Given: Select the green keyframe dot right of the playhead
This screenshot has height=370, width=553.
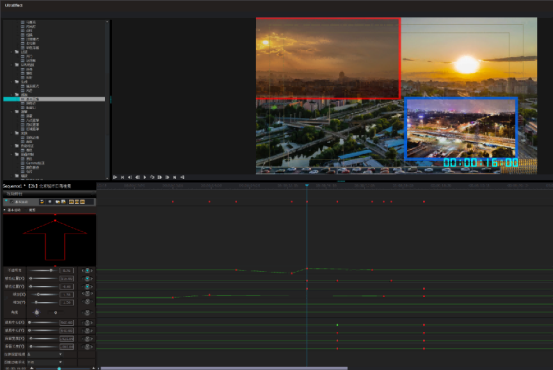Looking at the screenshot, I should [338, 325].
